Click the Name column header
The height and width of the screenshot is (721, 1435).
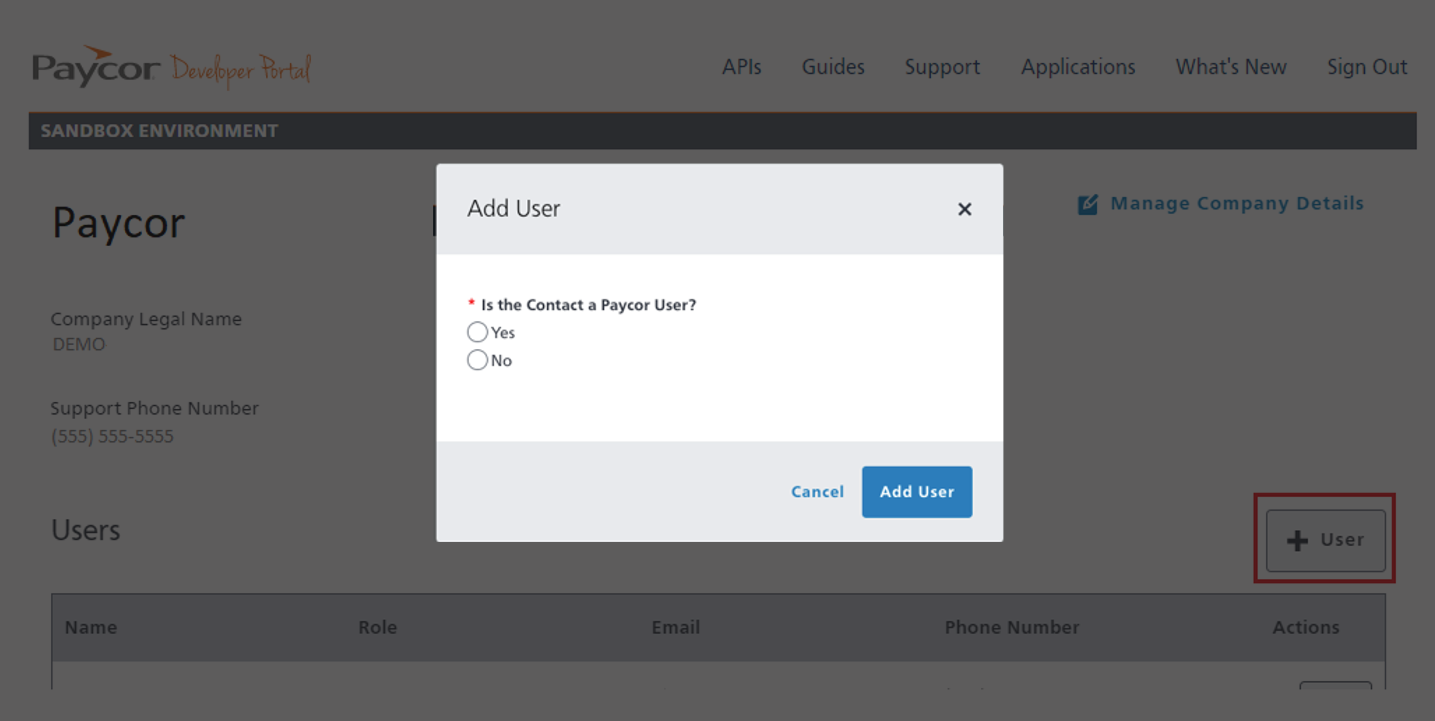tap(91, 627)
